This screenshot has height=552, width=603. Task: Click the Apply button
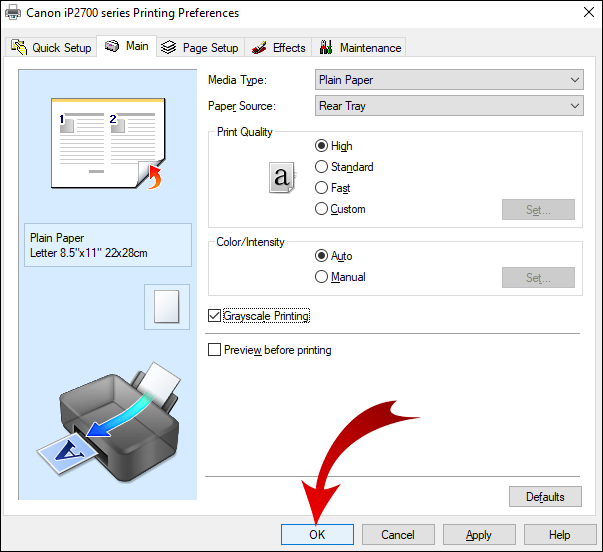click(x=479, y=534)
